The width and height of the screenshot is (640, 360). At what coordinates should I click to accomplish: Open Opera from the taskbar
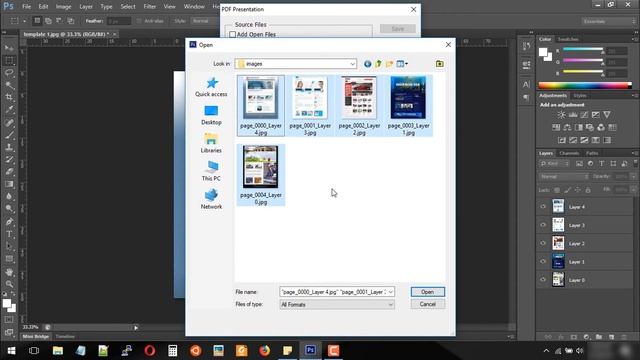tap(150, 351)
